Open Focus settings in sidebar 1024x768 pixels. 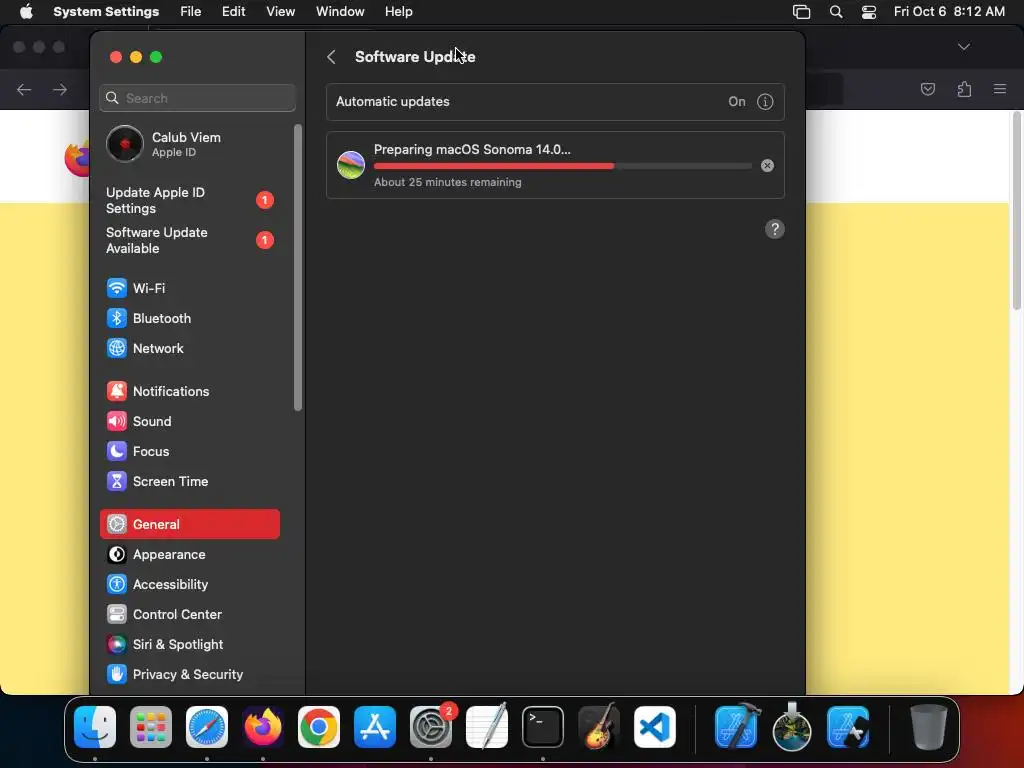click(190, 451)
